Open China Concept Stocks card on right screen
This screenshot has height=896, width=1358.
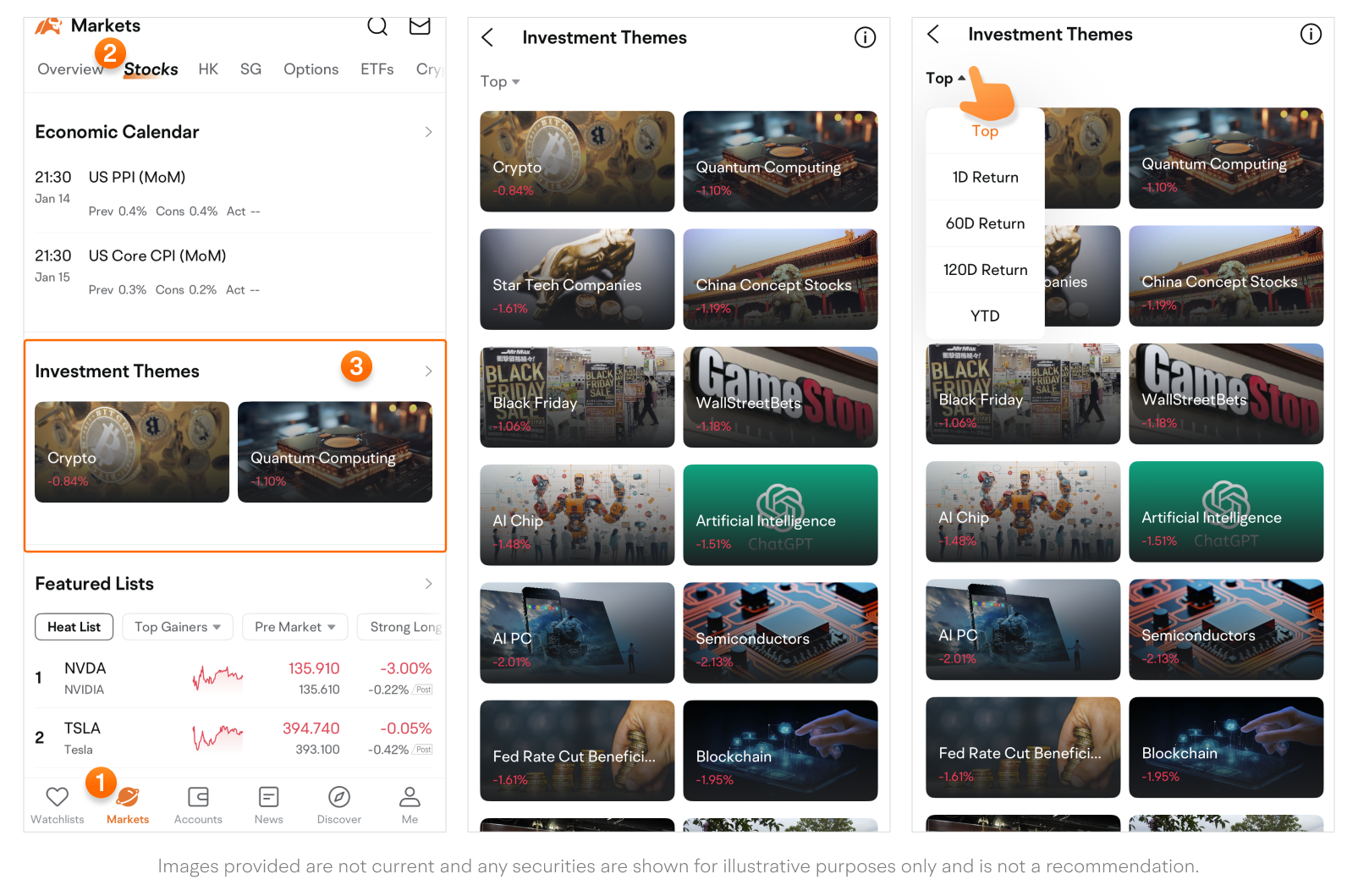pyautogui.click(x=1226, y=276)
